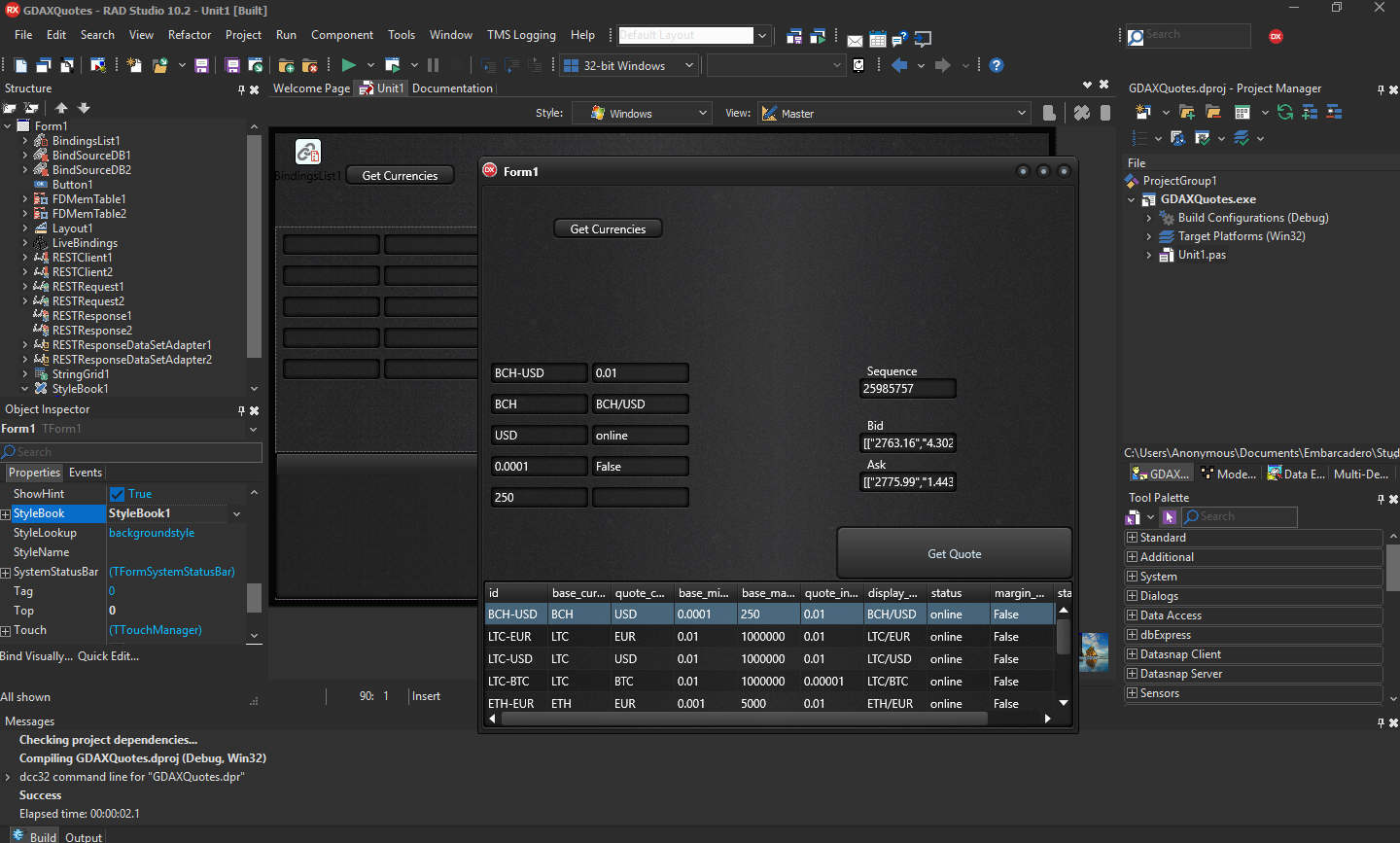Toggle the ShowHint True checkbox
The width and height of the screenshot is (1400, 843).
pyautogui.click(x=117, y=494)
